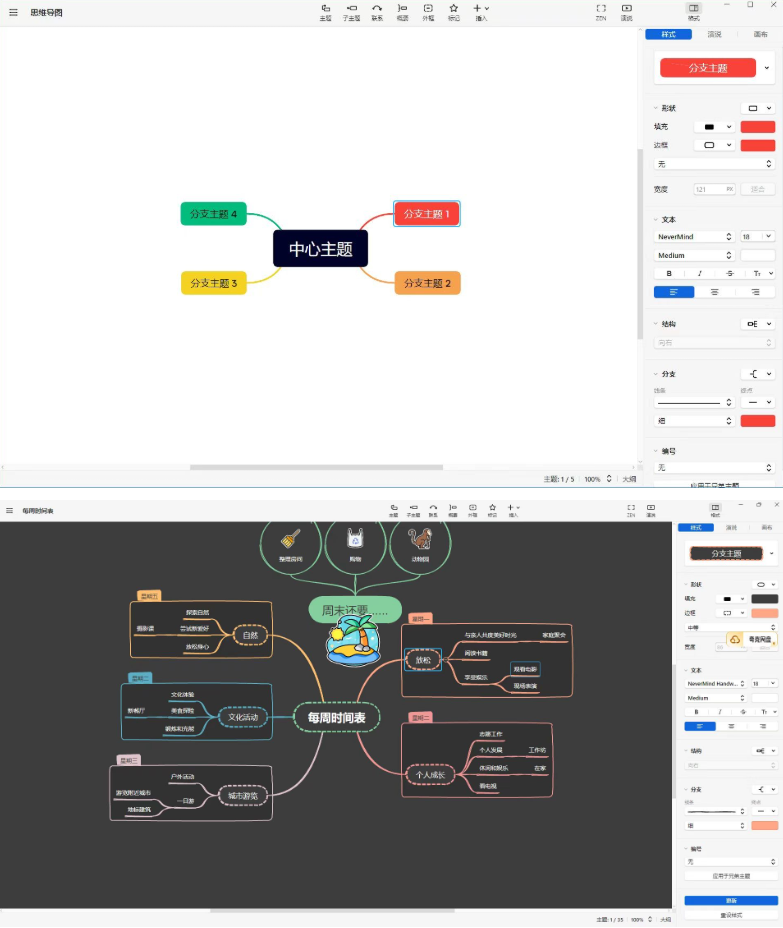Switch to 样式 tab in bottom window panel
This screenshot has height=928, width=783.
695,527
